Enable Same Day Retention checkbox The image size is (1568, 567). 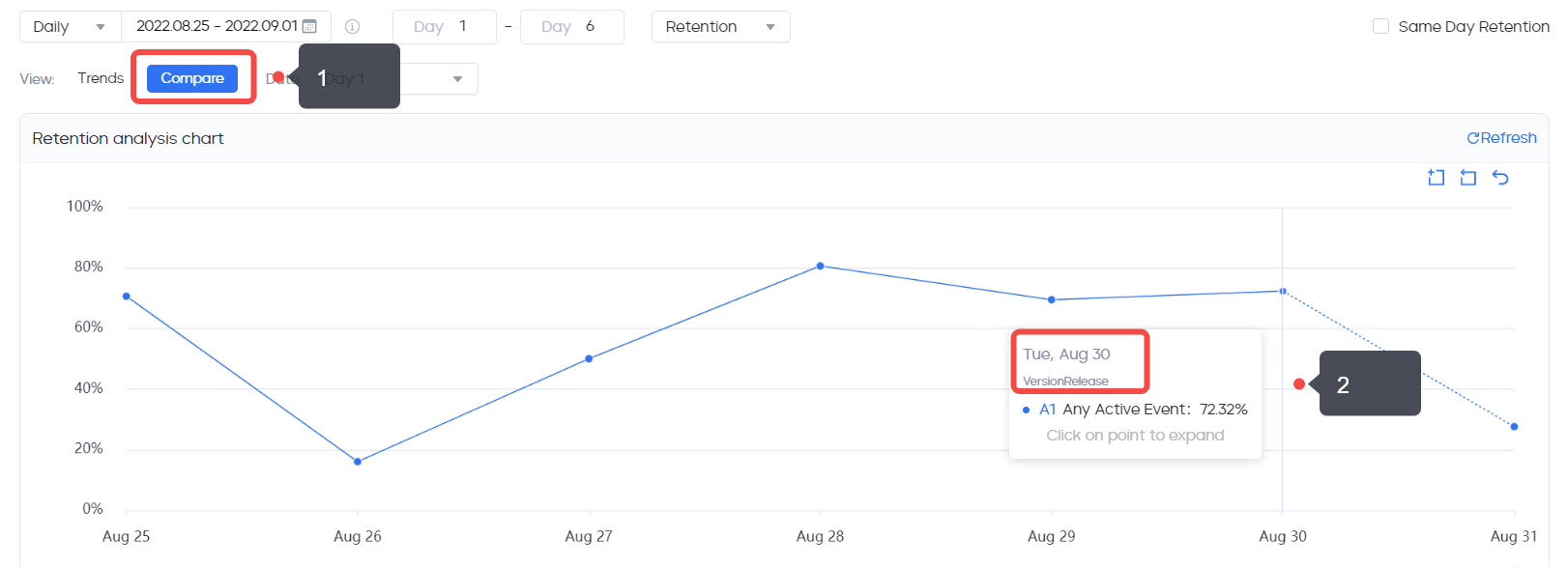(1381, 26)
